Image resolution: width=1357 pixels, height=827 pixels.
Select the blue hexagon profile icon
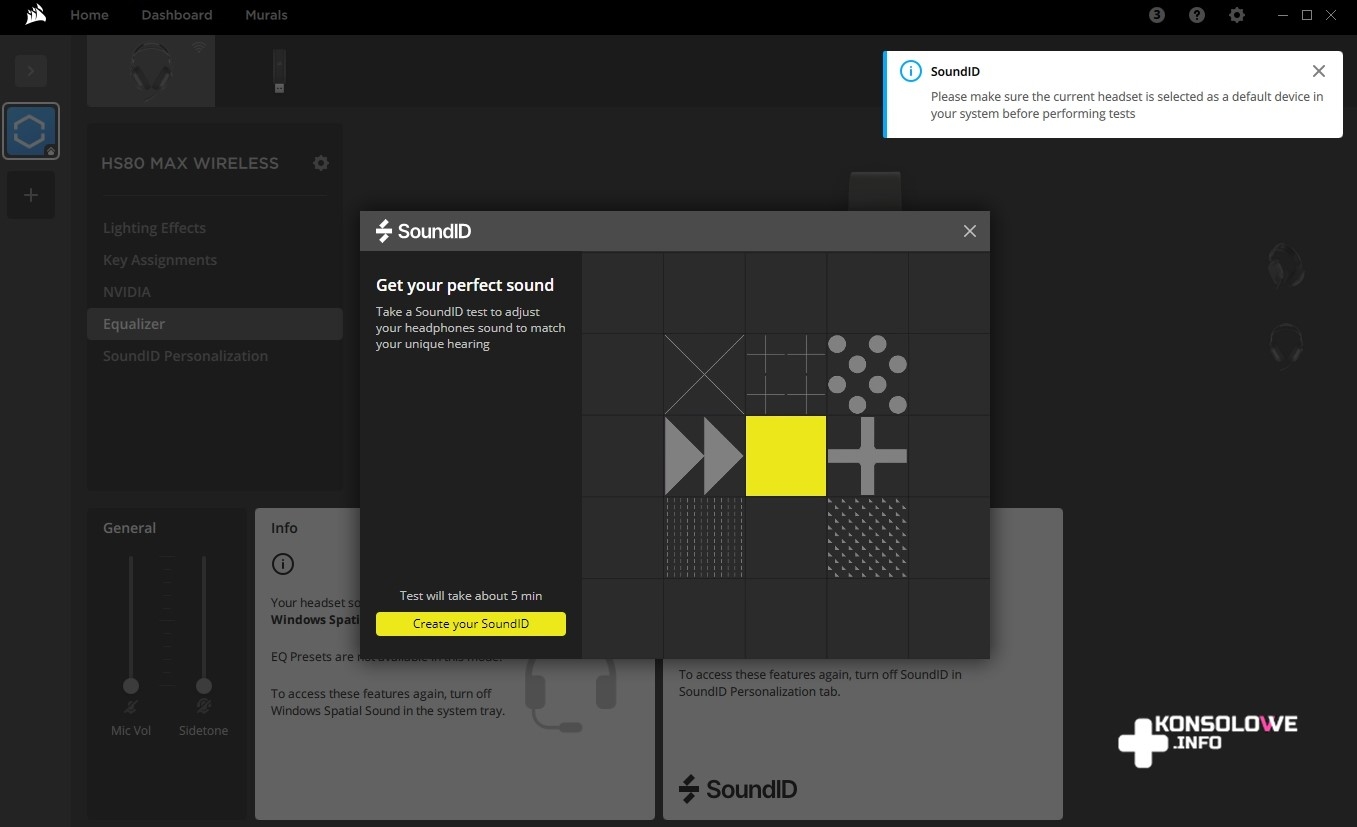31,131
